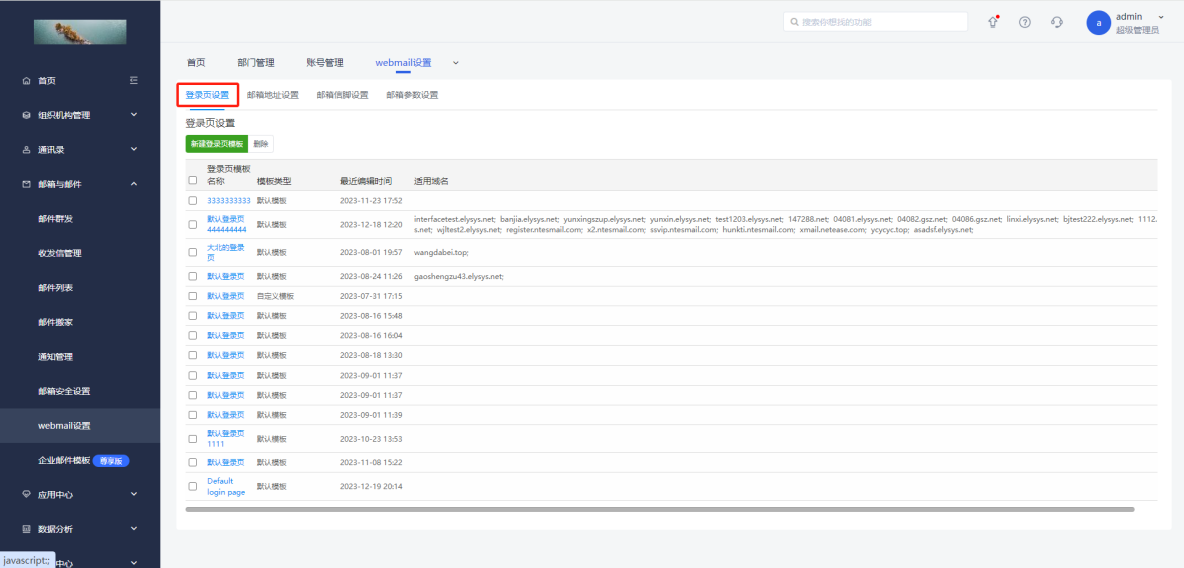1184x568 pixels.
Task: Click the table's horizontal scrollbar
Action: pos(659,510)
